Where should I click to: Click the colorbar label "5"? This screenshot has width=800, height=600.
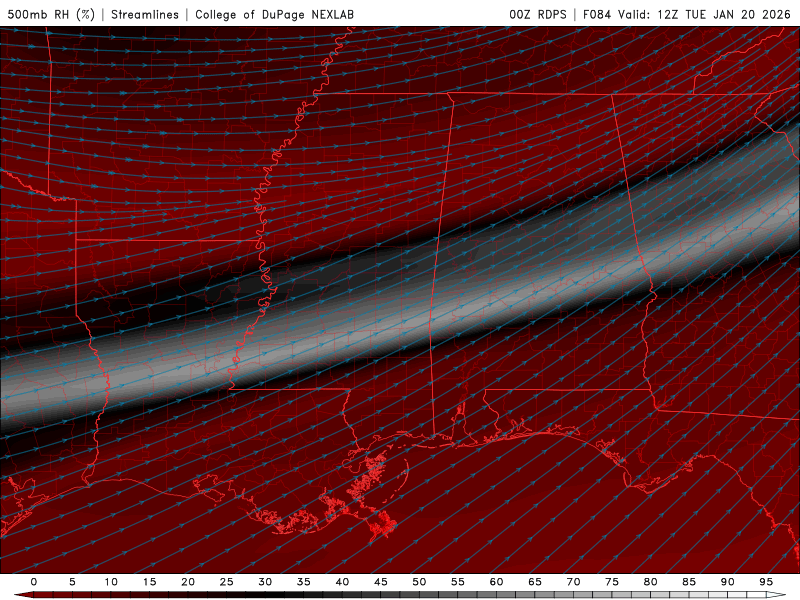point(72,582)
